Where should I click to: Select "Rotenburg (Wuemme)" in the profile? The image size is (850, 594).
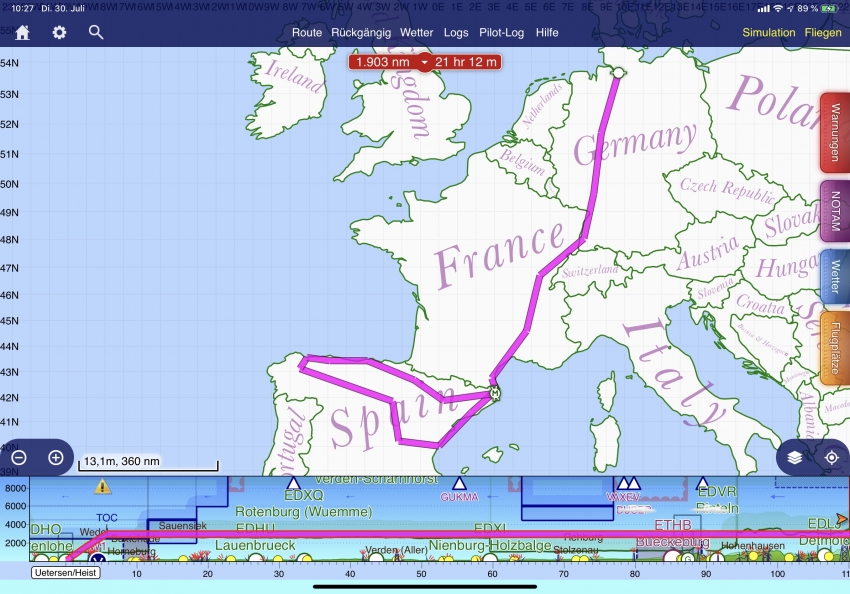click(x=304, y=512)
